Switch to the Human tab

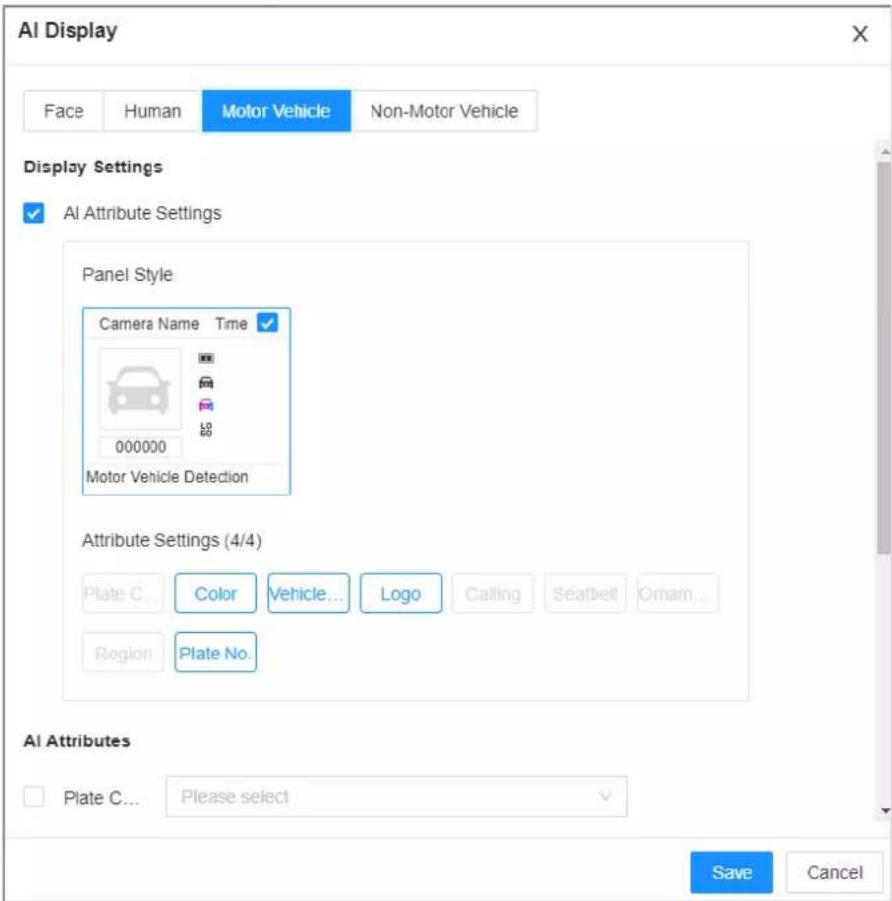point(153,111)
